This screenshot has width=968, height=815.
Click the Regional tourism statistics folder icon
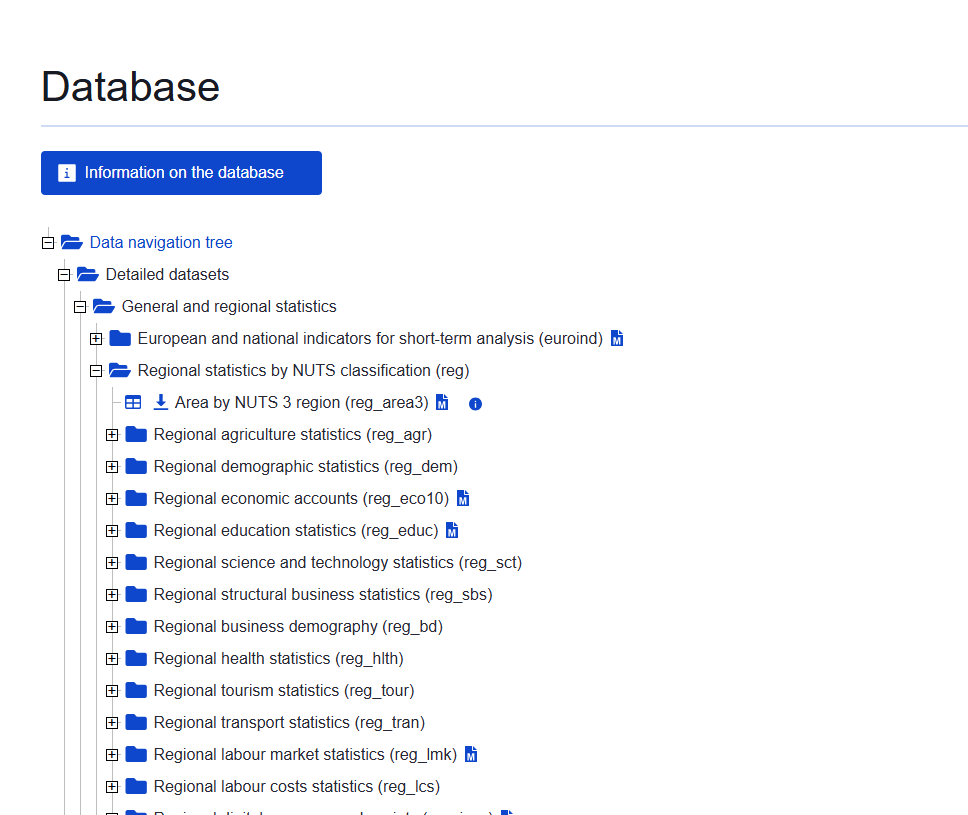pos(137,691)
